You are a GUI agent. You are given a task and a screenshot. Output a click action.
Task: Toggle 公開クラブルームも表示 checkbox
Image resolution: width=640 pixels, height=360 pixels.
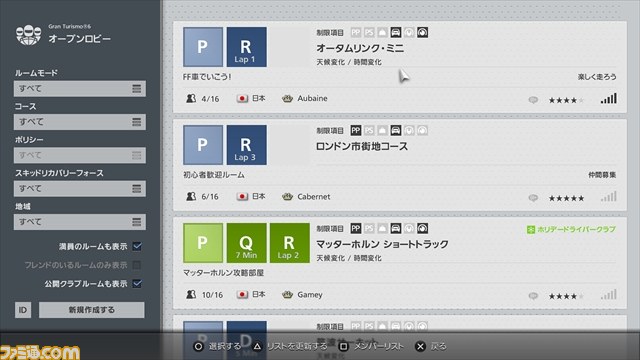[137, 283]
